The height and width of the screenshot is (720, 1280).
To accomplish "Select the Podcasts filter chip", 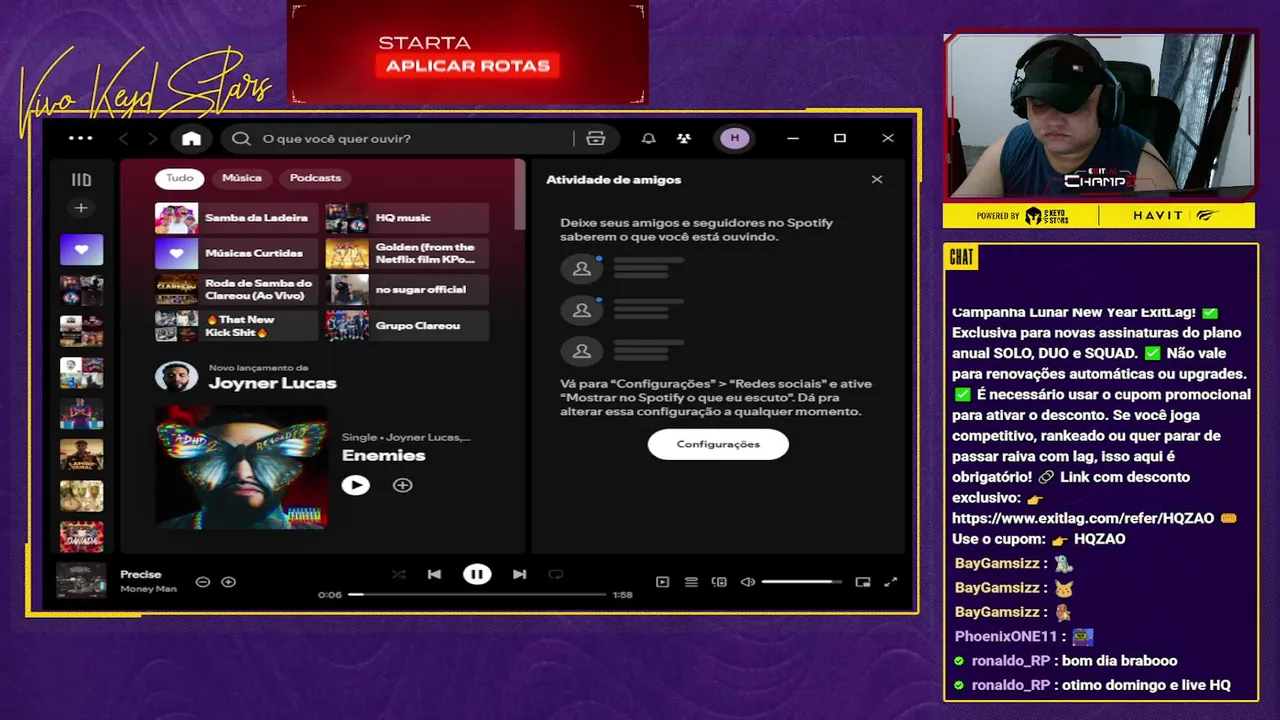I will click(x=315, y=178).
